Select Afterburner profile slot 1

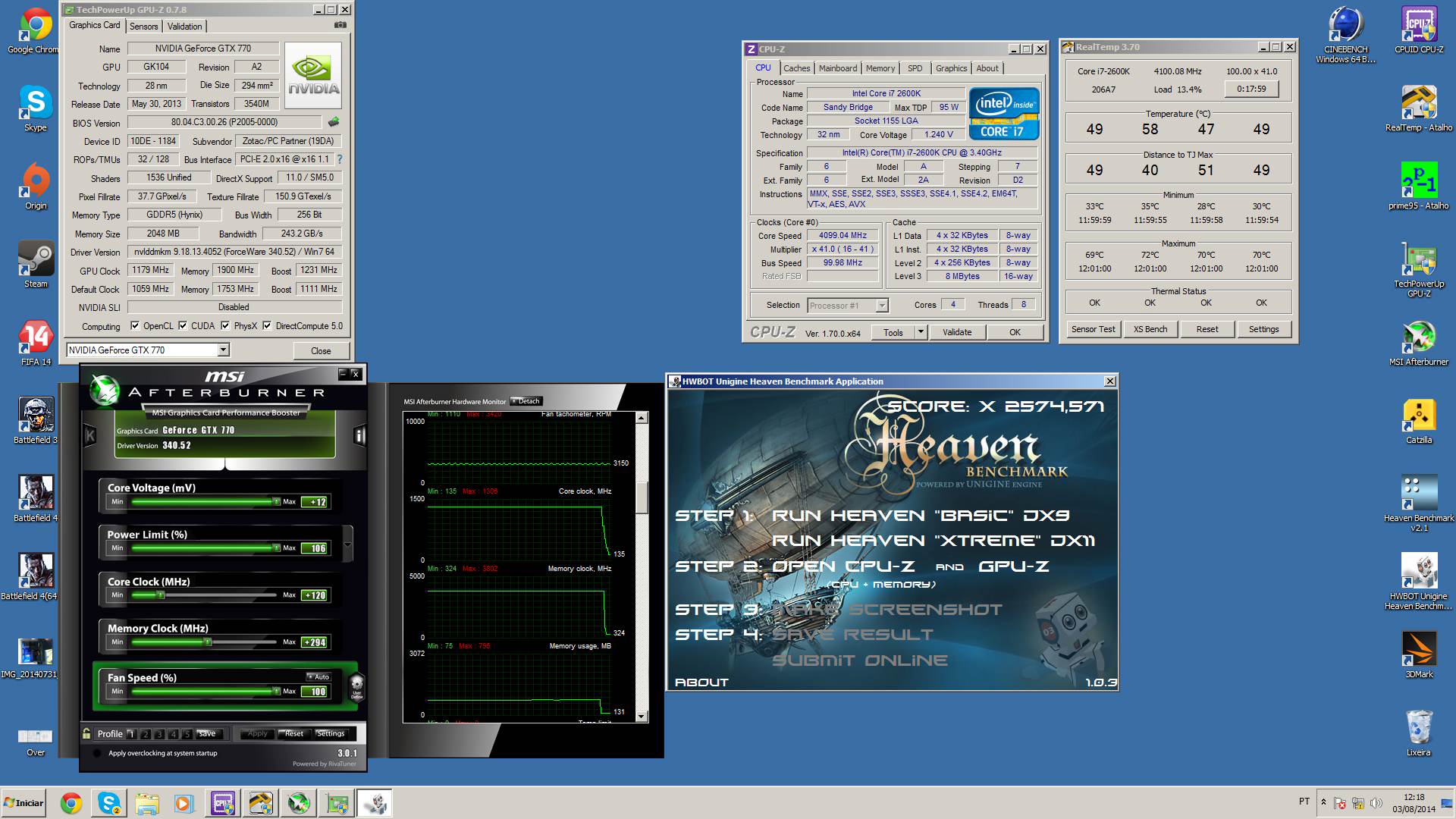131,734
